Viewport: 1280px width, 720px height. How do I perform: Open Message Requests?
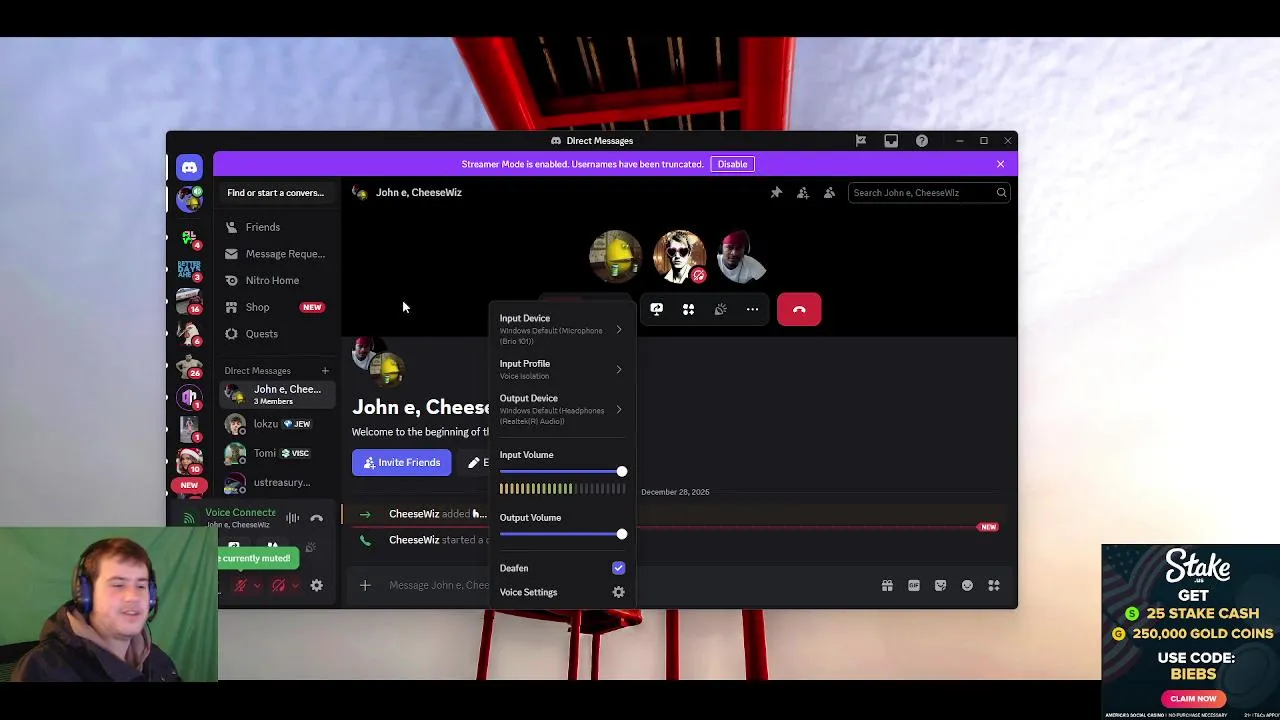pyautogui.click(x=277, y=254)
